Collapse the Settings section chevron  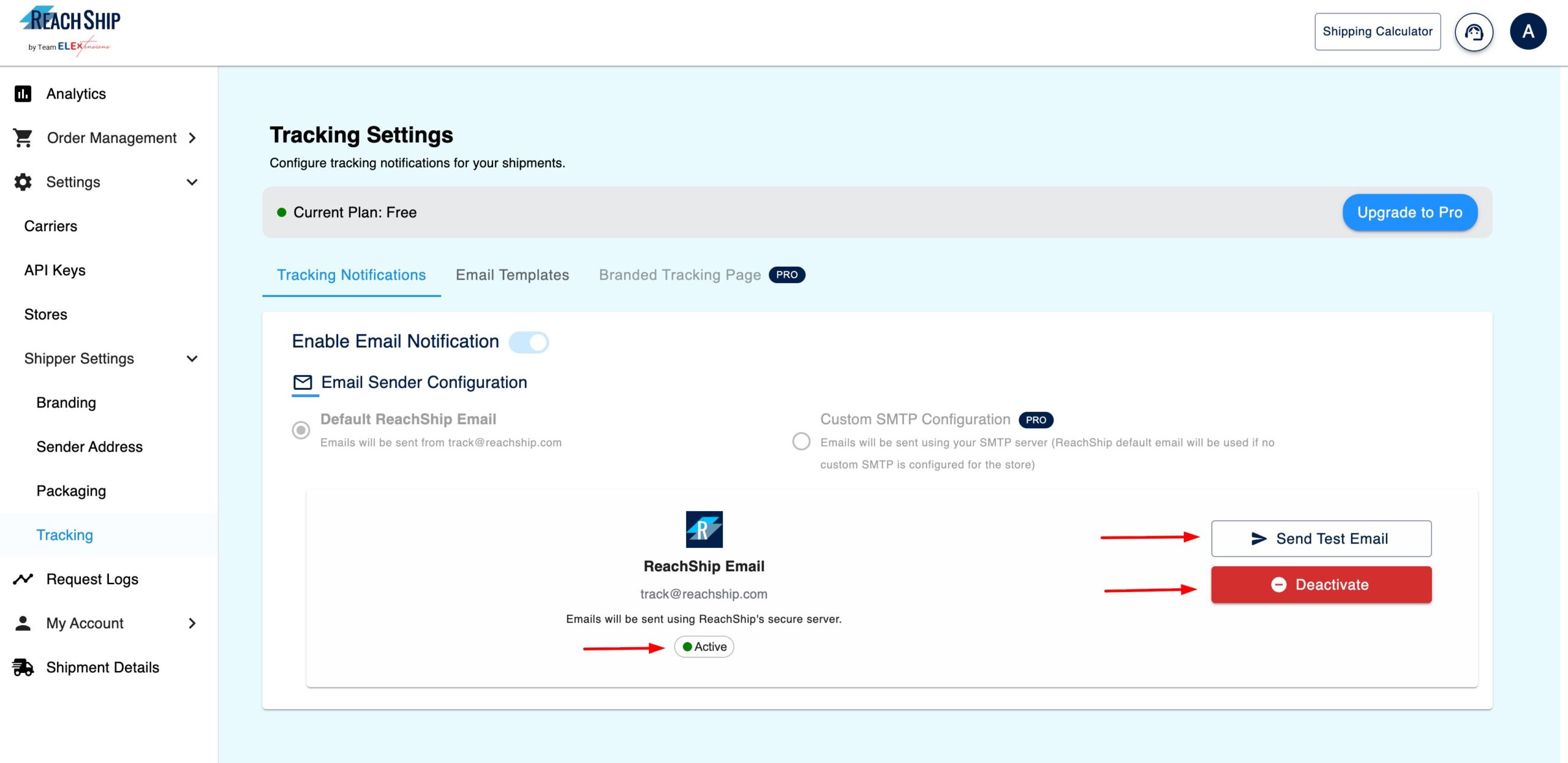click(x=192, y=182)
